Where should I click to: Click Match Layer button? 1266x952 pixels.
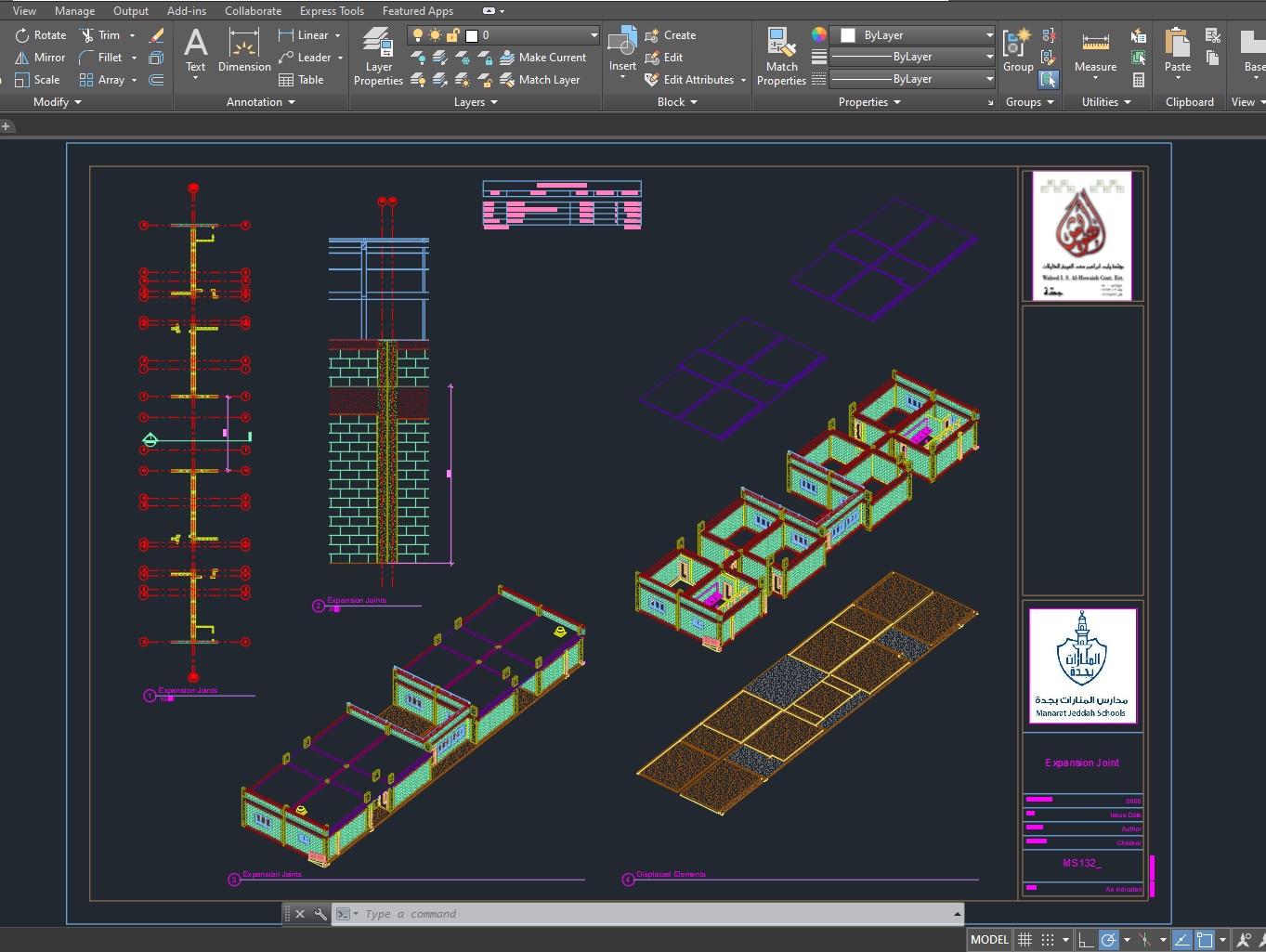tap(540, 80)
